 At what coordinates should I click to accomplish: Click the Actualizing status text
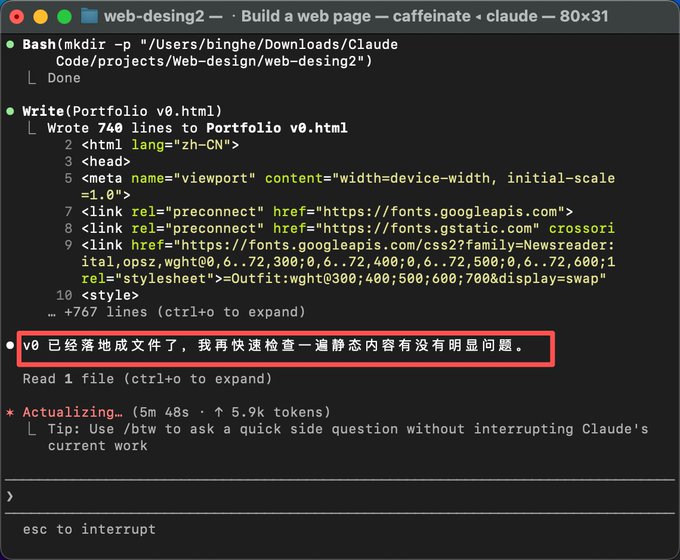[x=72, y=412]
